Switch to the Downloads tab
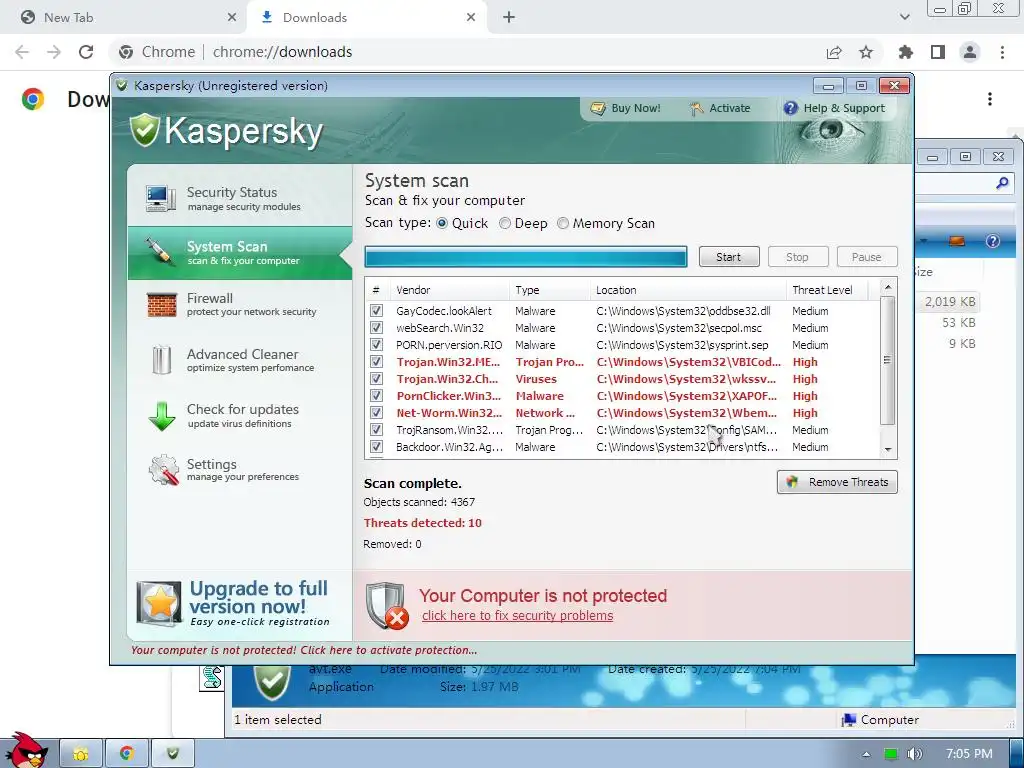The image size is (1024, 768). tap(368, 18)
